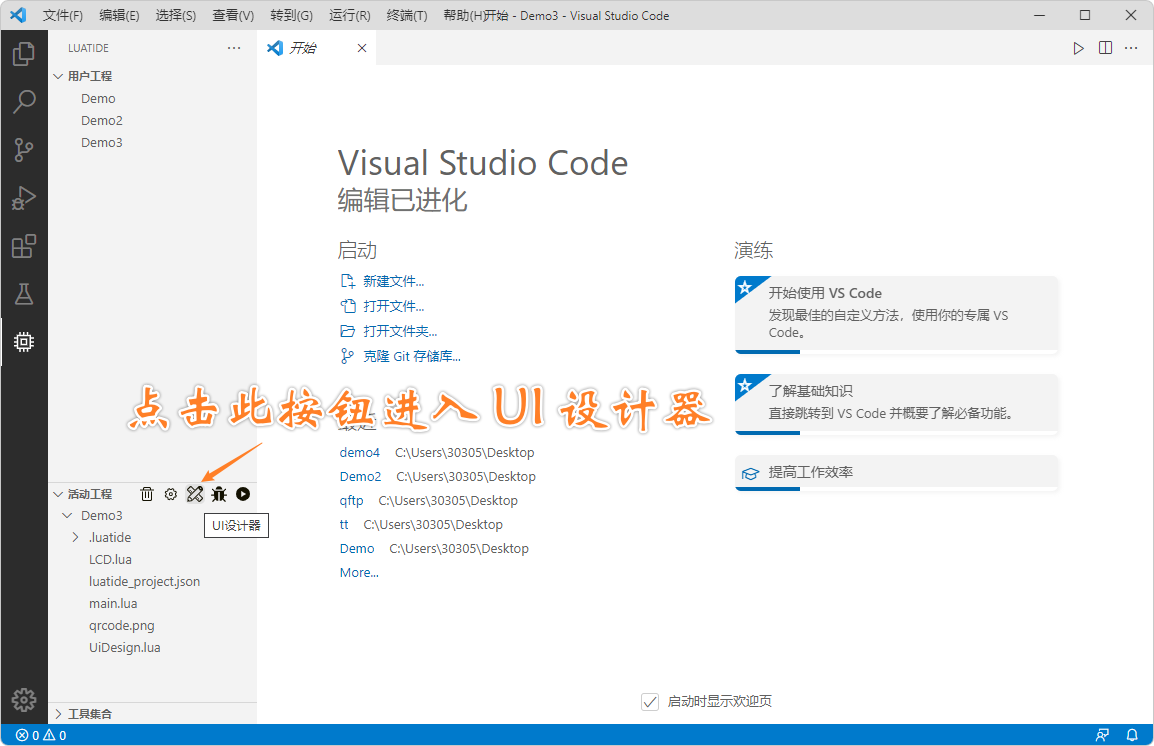
Task: Select the 开始 editor tab
Action: [x=316, y=48]
